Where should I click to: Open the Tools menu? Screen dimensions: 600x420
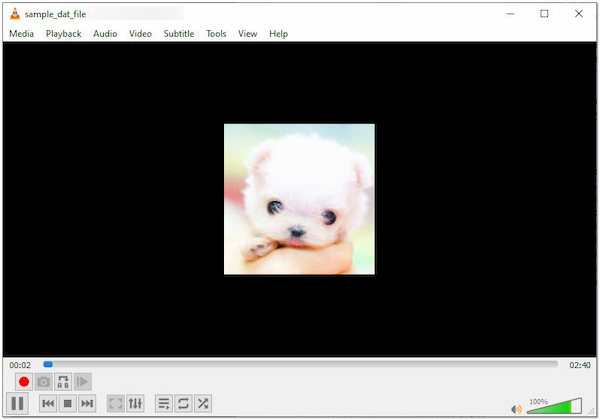[x=216, y=34]
